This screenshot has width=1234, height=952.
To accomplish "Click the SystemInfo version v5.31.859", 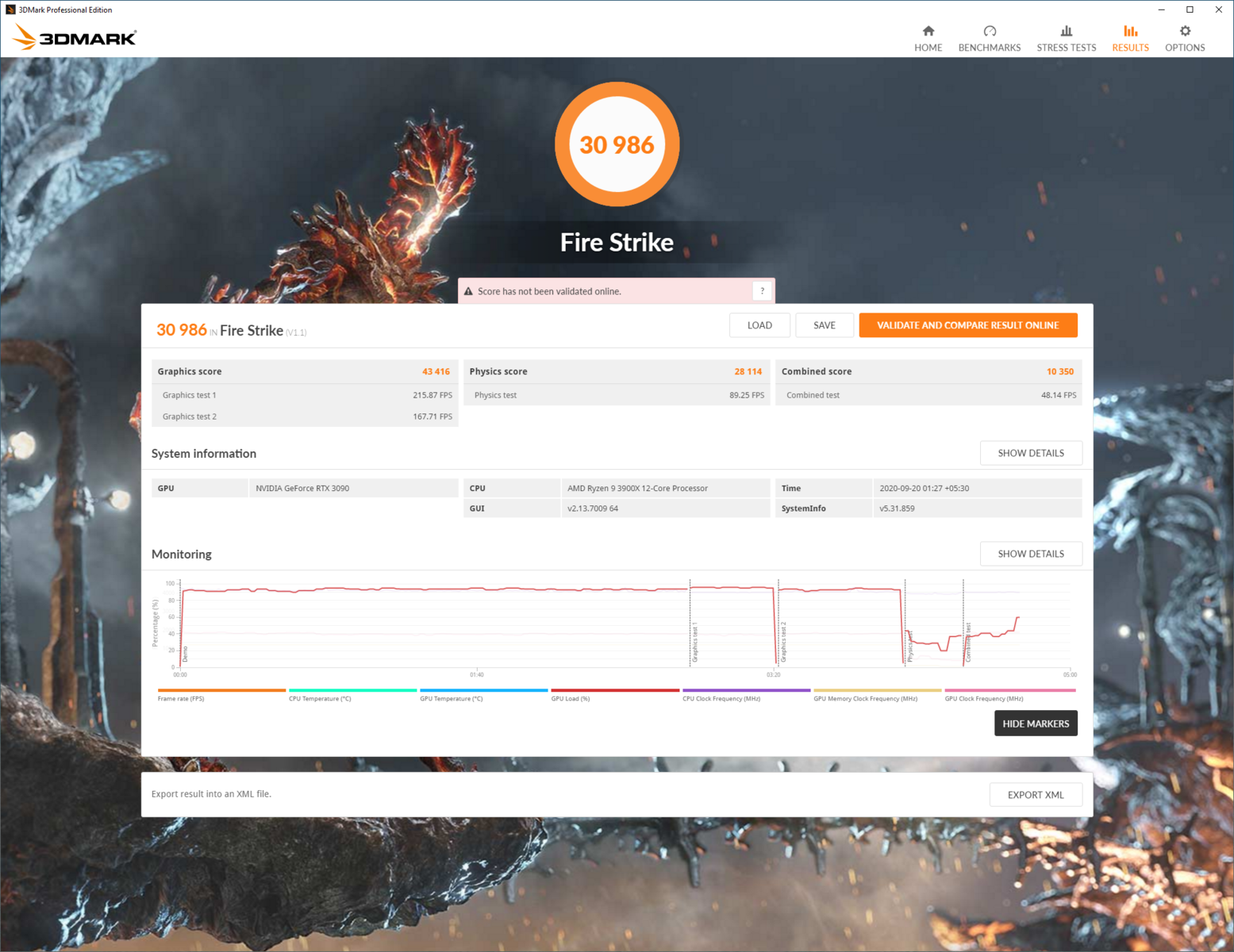I will (x=897, y=509).
